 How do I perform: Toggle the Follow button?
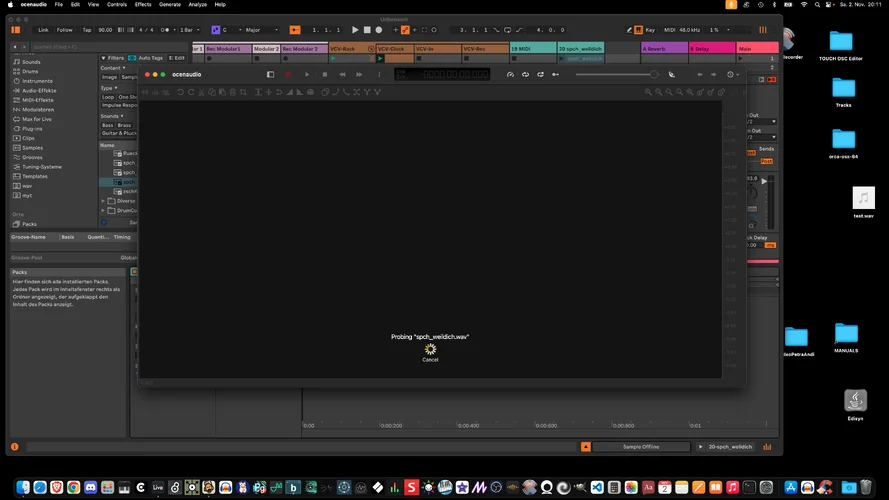coord(64,30)
